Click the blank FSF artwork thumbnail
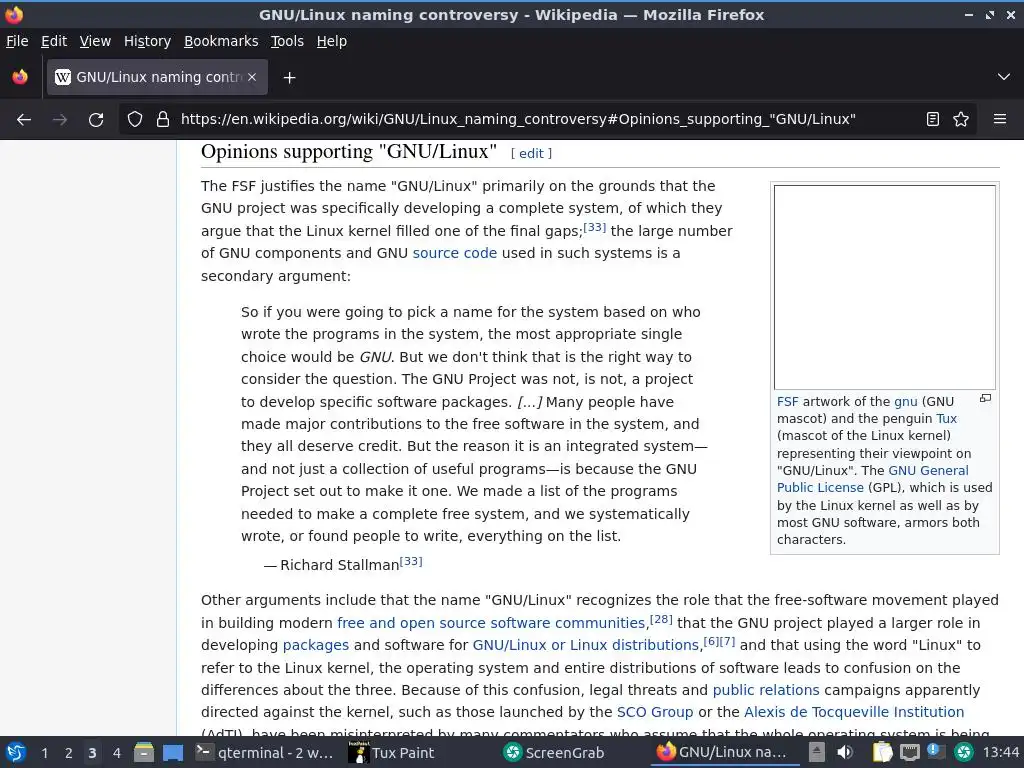1024x768 pixels. pyautogui.click(x=884, y=287)
